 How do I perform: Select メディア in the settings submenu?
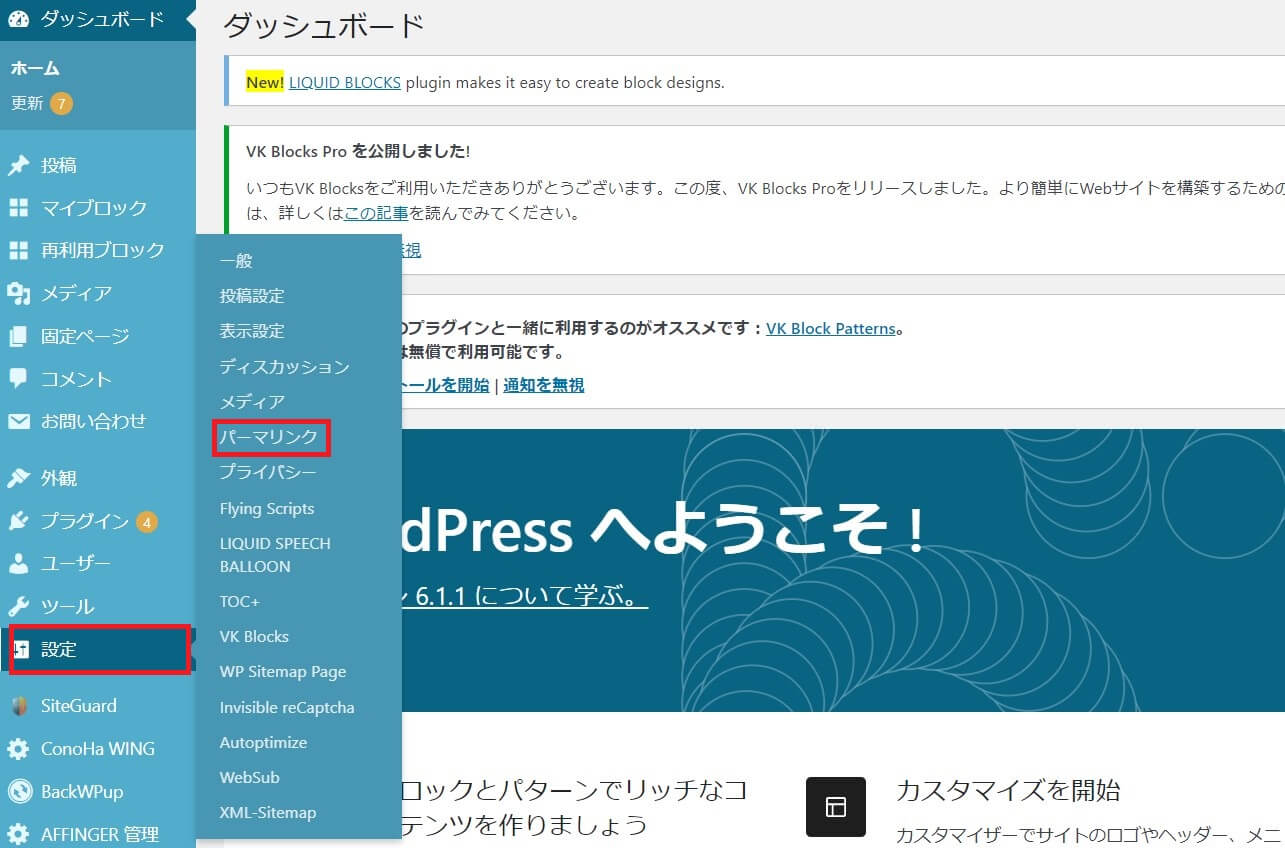(x=252, y=401)
